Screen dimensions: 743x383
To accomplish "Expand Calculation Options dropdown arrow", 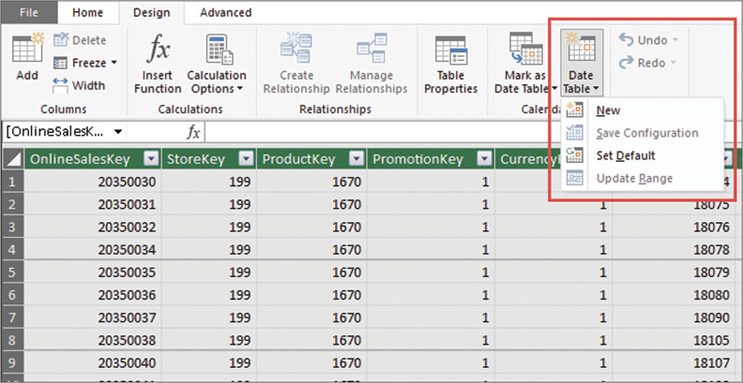I will [x=239, y=89].
